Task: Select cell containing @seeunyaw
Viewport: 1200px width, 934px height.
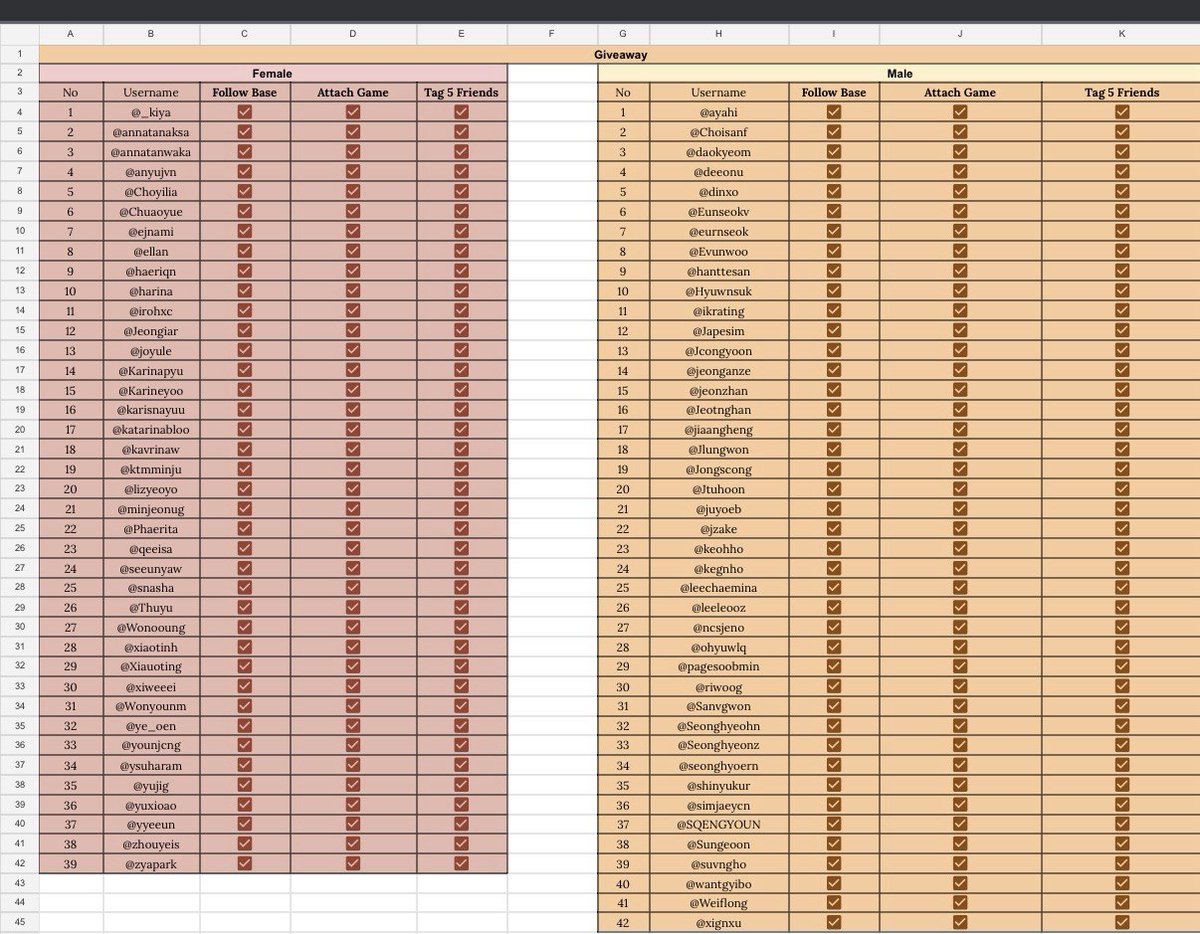Action: click(151, 567)
